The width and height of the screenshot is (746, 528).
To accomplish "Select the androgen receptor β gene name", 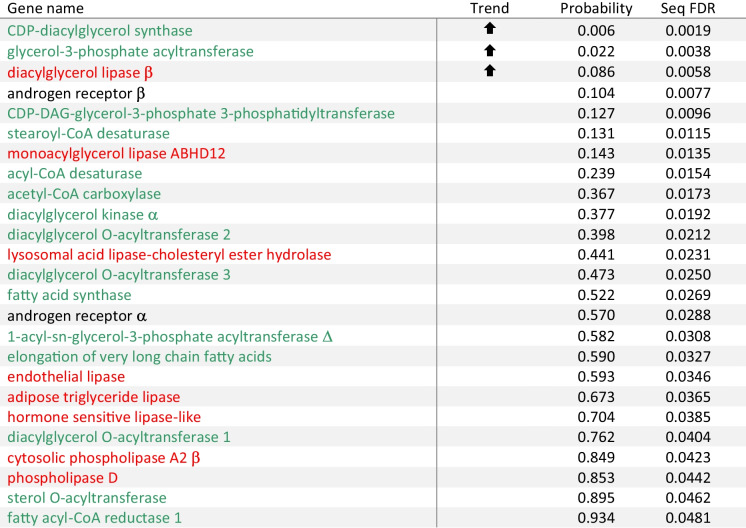I will point(76,93).
